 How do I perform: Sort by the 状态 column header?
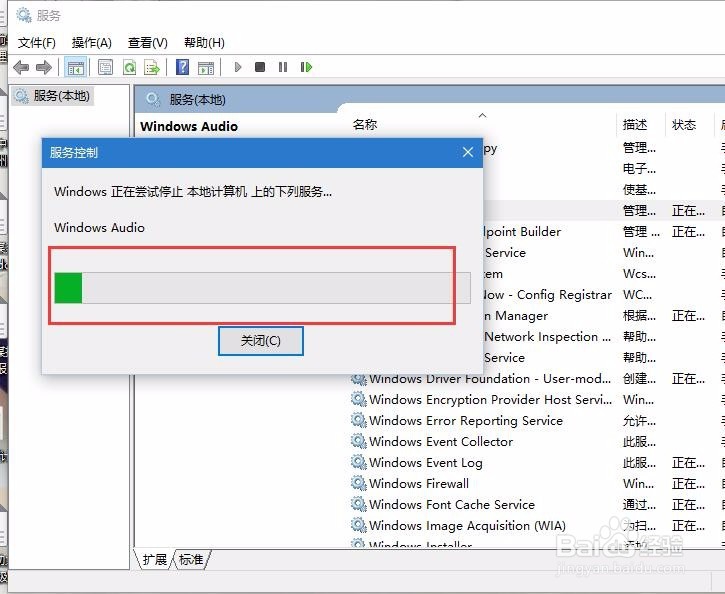[684, 125]
